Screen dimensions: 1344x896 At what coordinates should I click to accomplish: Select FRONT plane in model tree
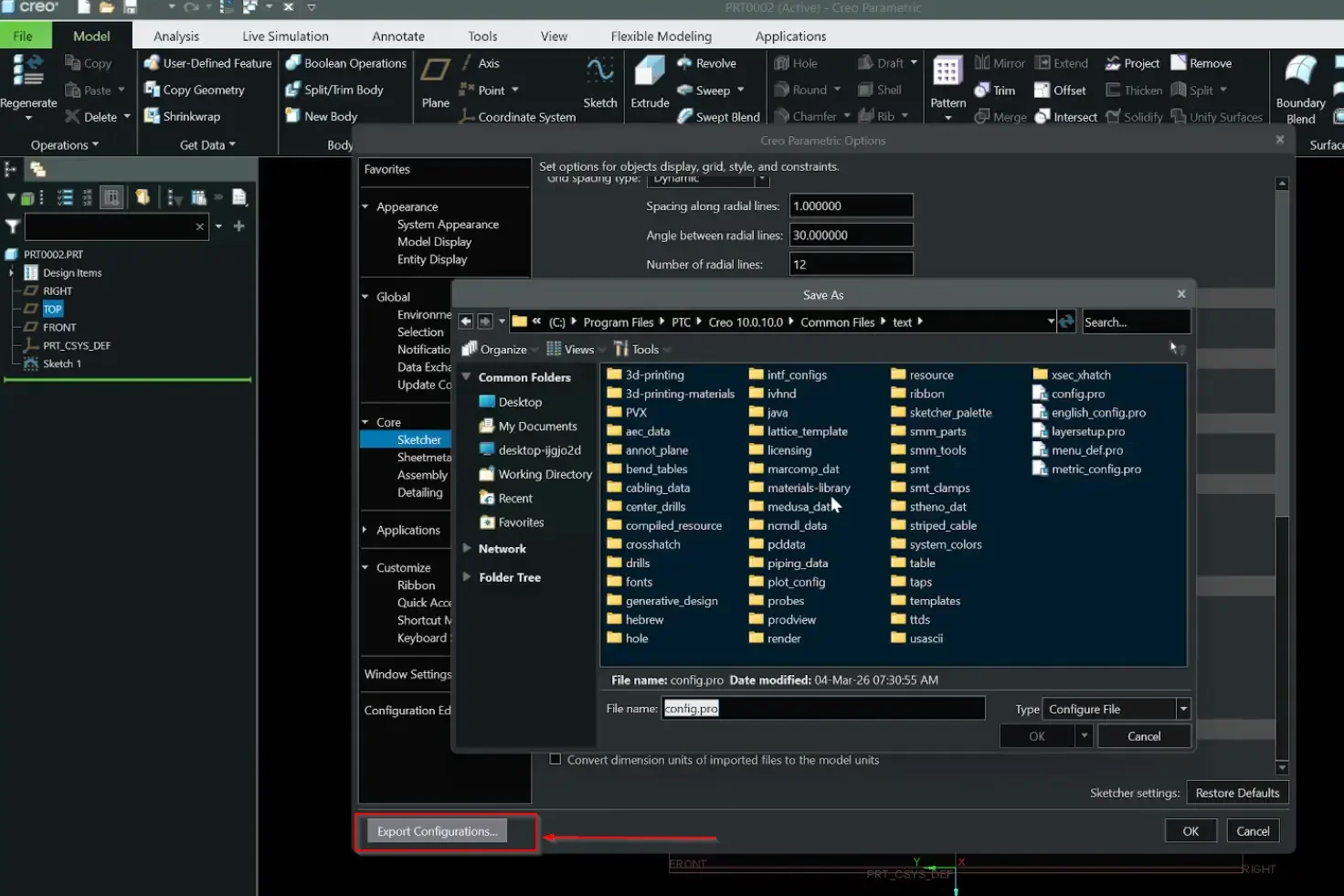(50, 327)
